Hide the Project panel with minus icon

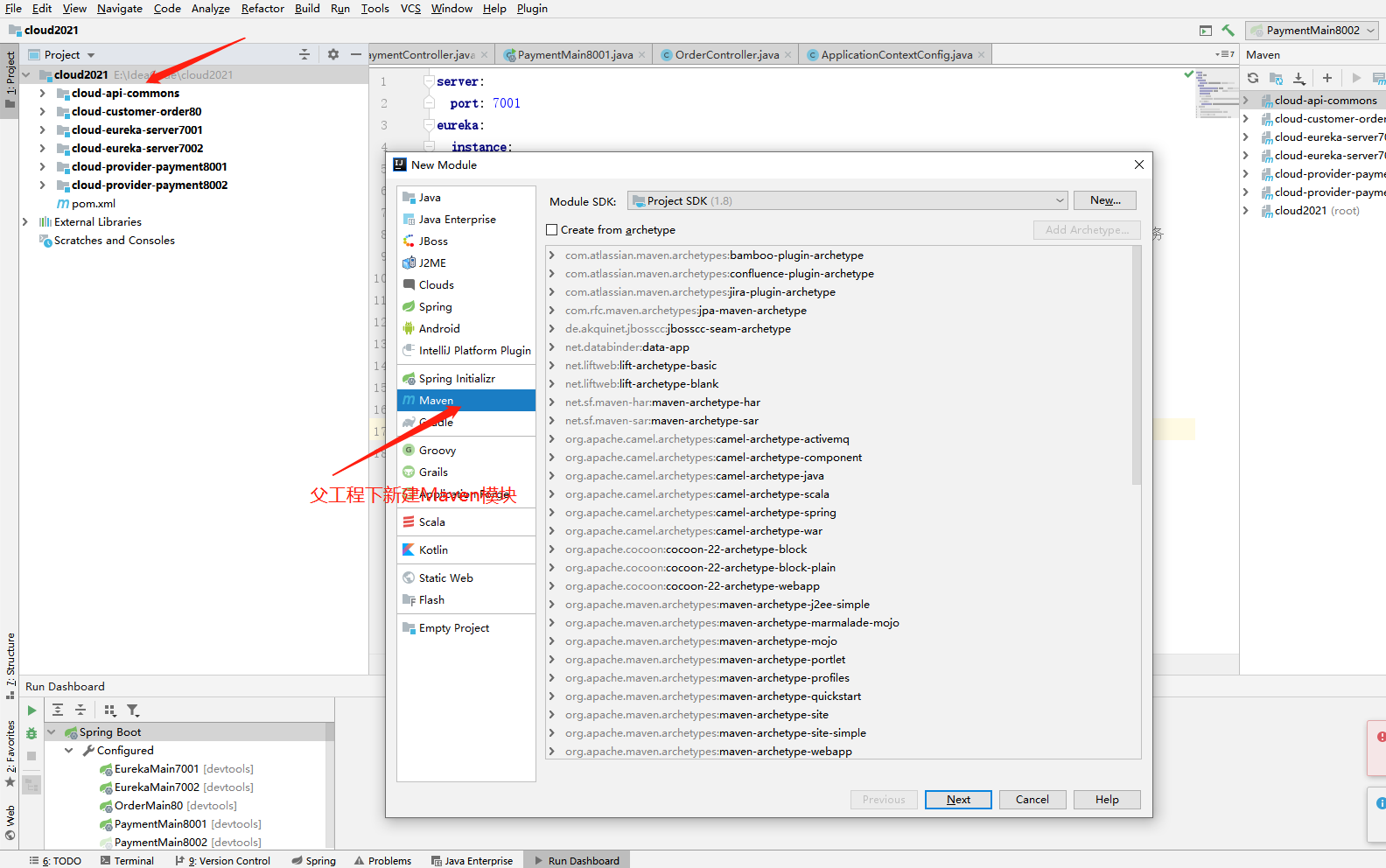356,54
